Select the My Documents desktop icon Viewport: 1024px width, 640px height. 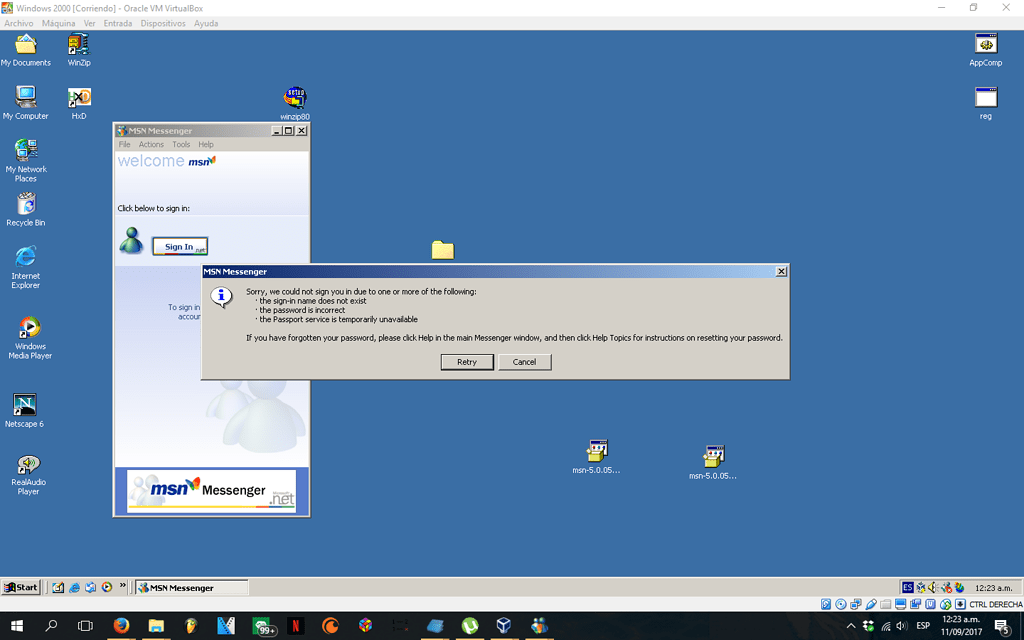coord(25,50)
